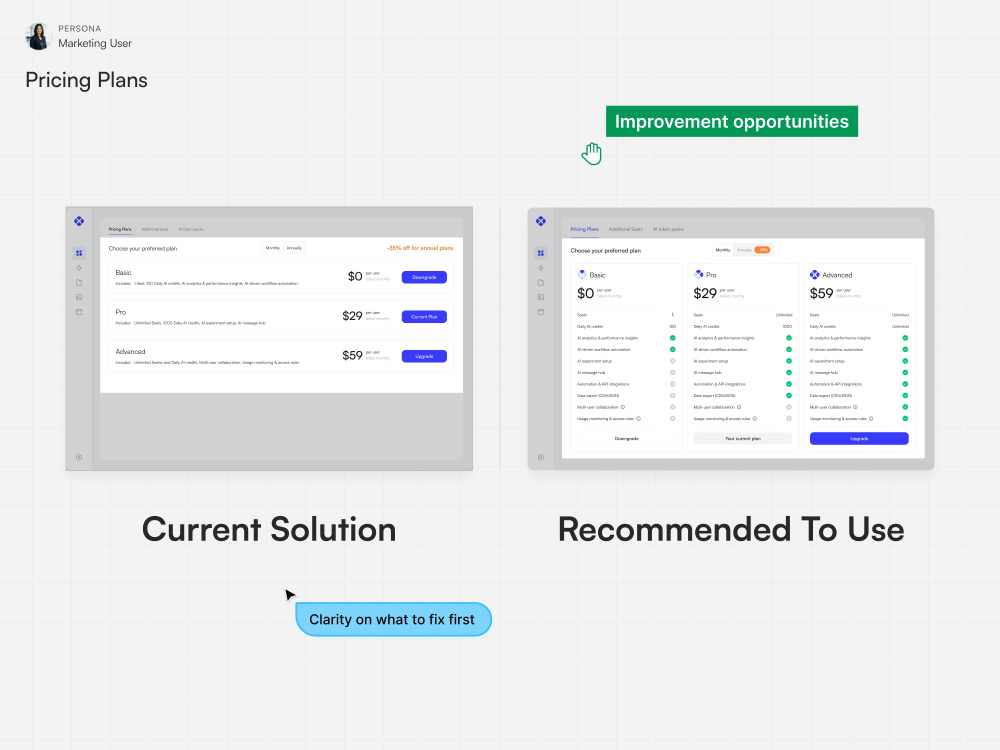Click the $29 price in Current Solution Pro row
Image resolution: width=1000 pixels, height=750 pixels.
352,316
